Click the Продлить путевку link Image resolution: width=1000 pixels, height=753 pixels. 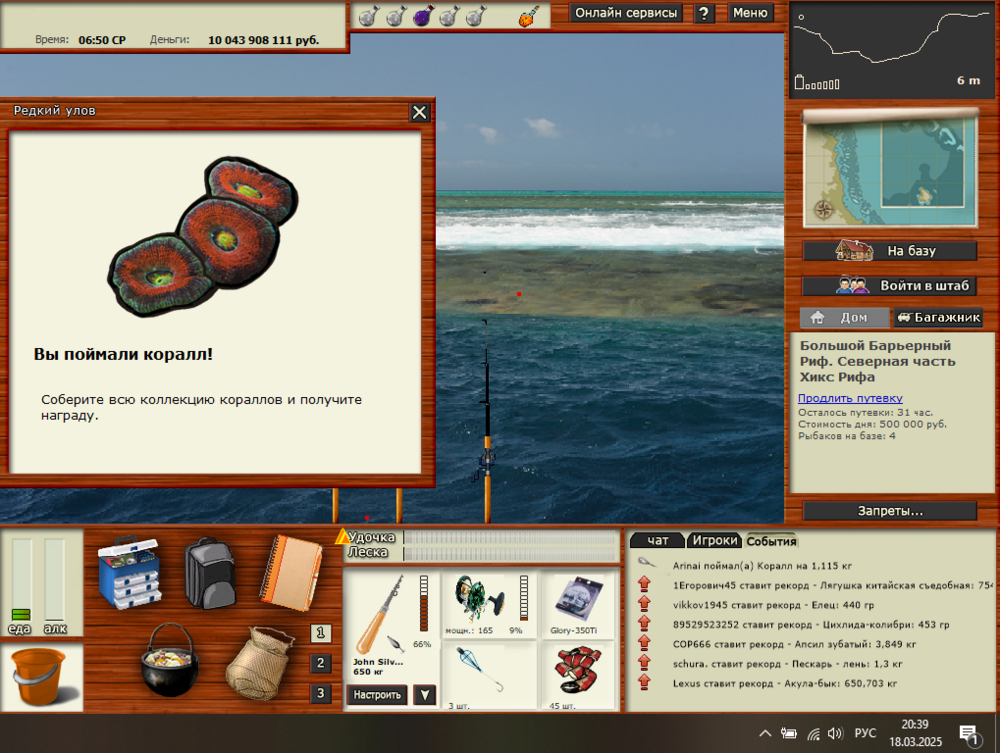[850, 398]
